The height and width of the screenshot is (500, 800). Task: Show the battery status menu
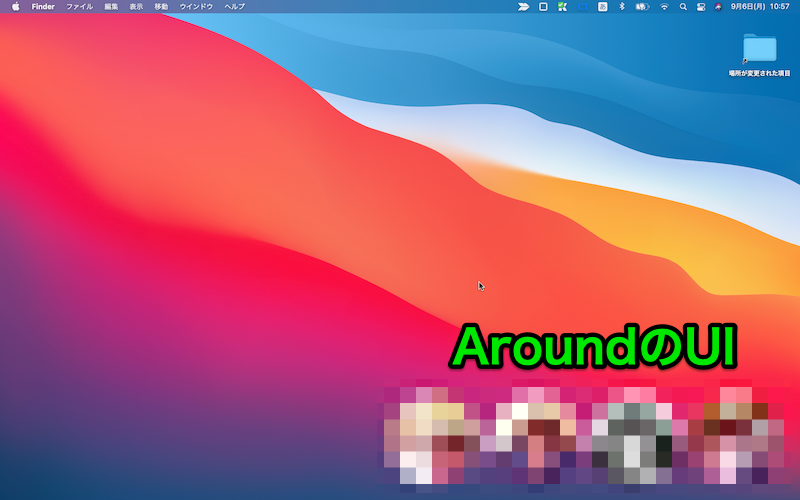click(642, 7)
